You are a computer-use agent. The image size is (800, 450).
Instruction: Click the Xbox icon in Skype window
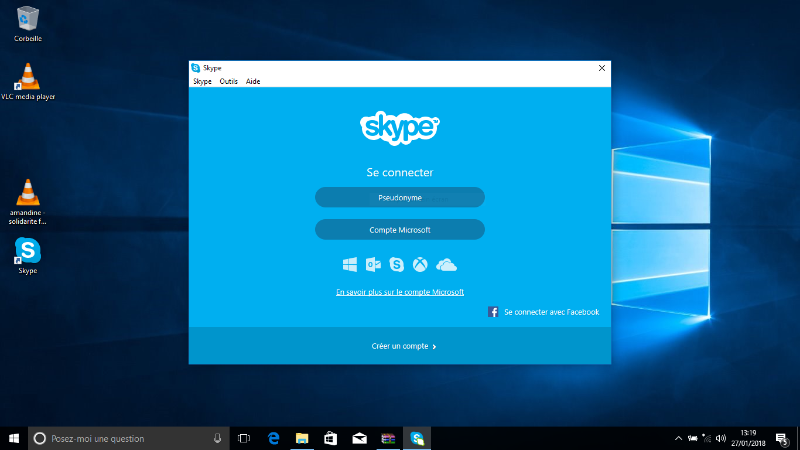(x=420, y=265)
